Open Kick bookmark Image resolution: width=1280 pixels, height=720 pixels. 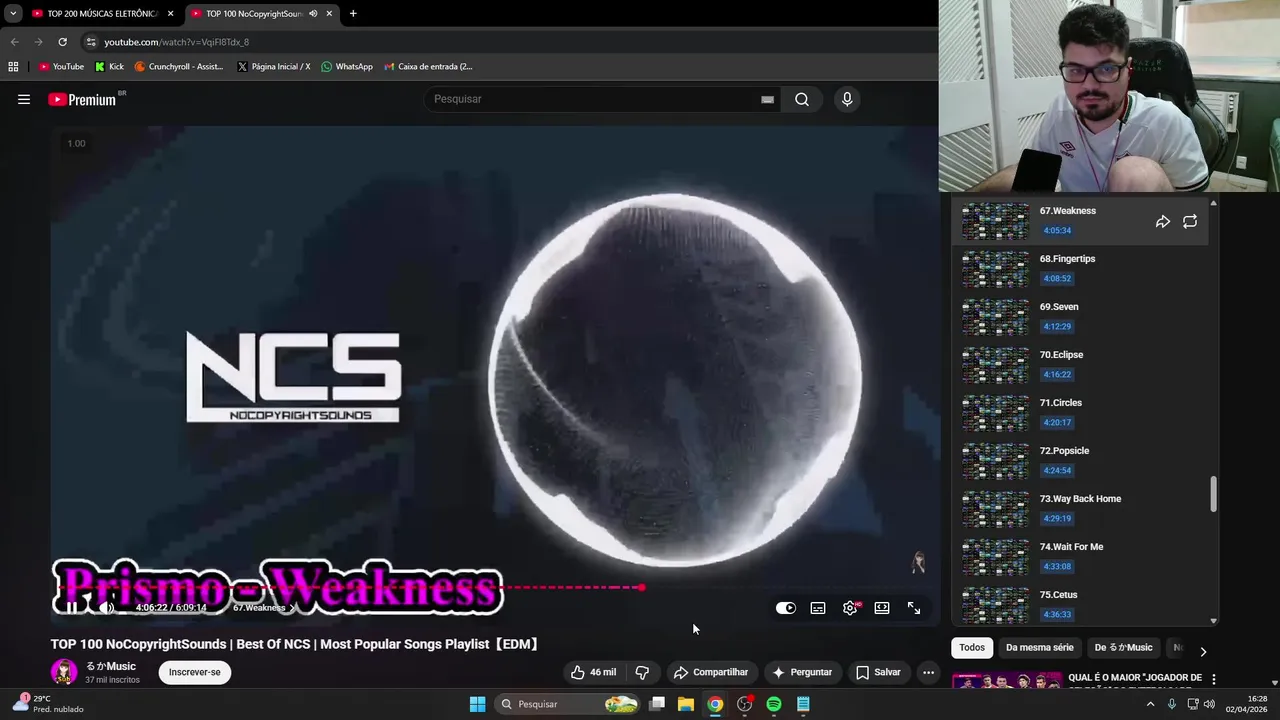109,67
